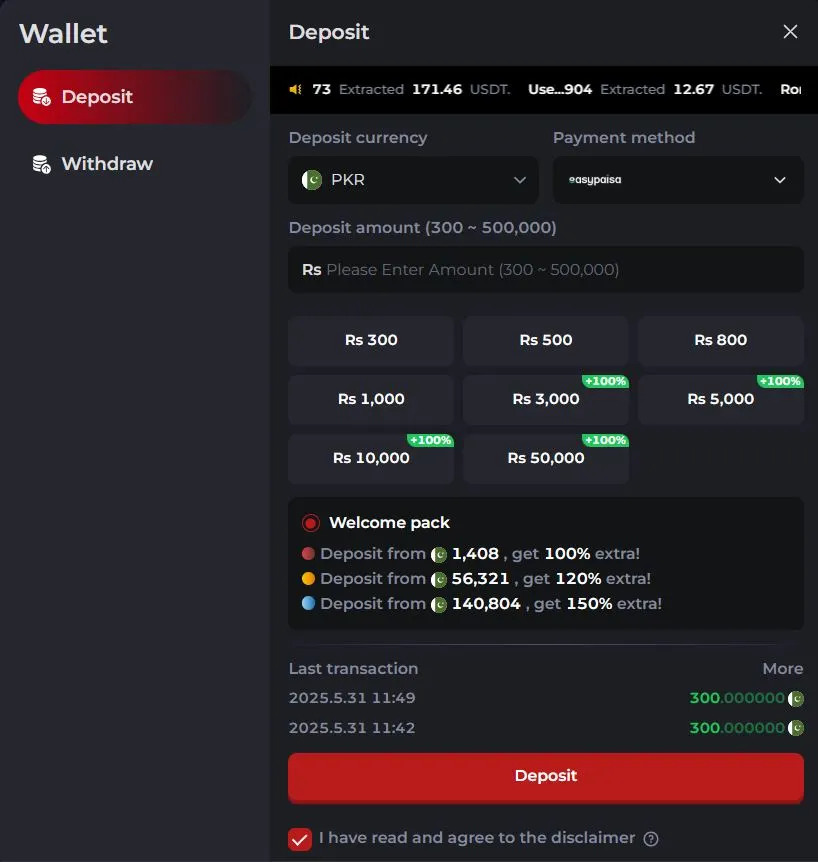Screen dimensions: 818x862
Task: Select the Rs 1,000 preset amount
Action: 371,399
